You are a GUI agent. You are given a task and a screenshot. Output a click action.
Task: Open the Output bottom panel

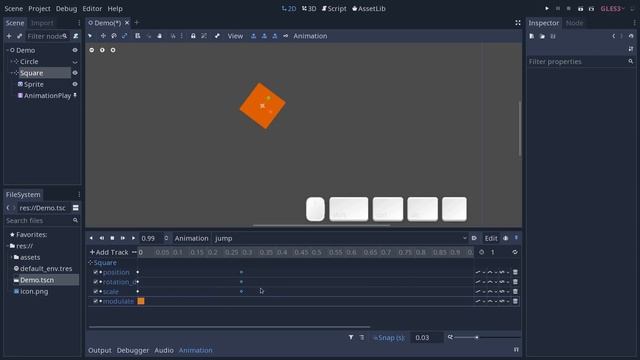100,350
